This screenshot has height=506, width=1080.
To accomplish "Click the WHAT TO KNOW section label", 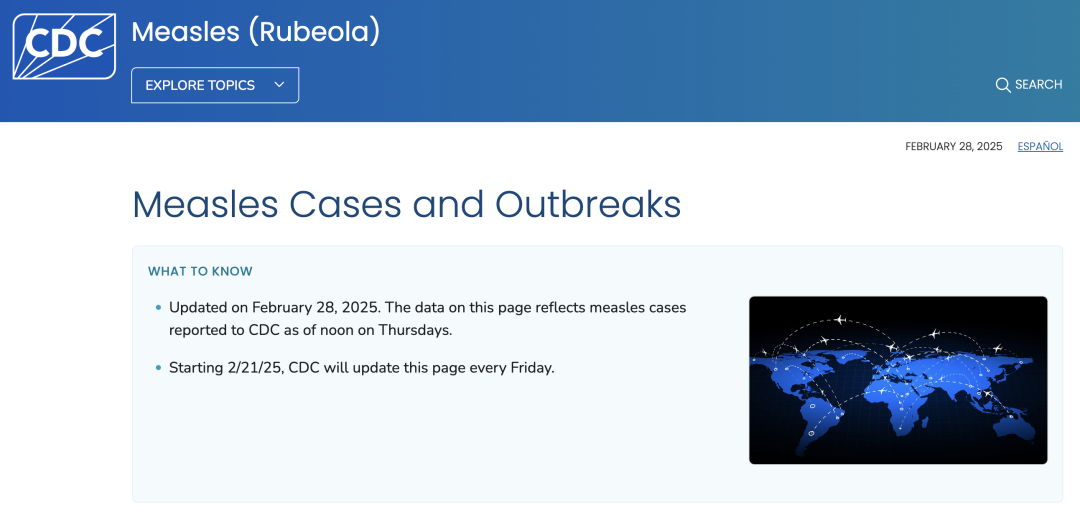I will coord(200,271).
